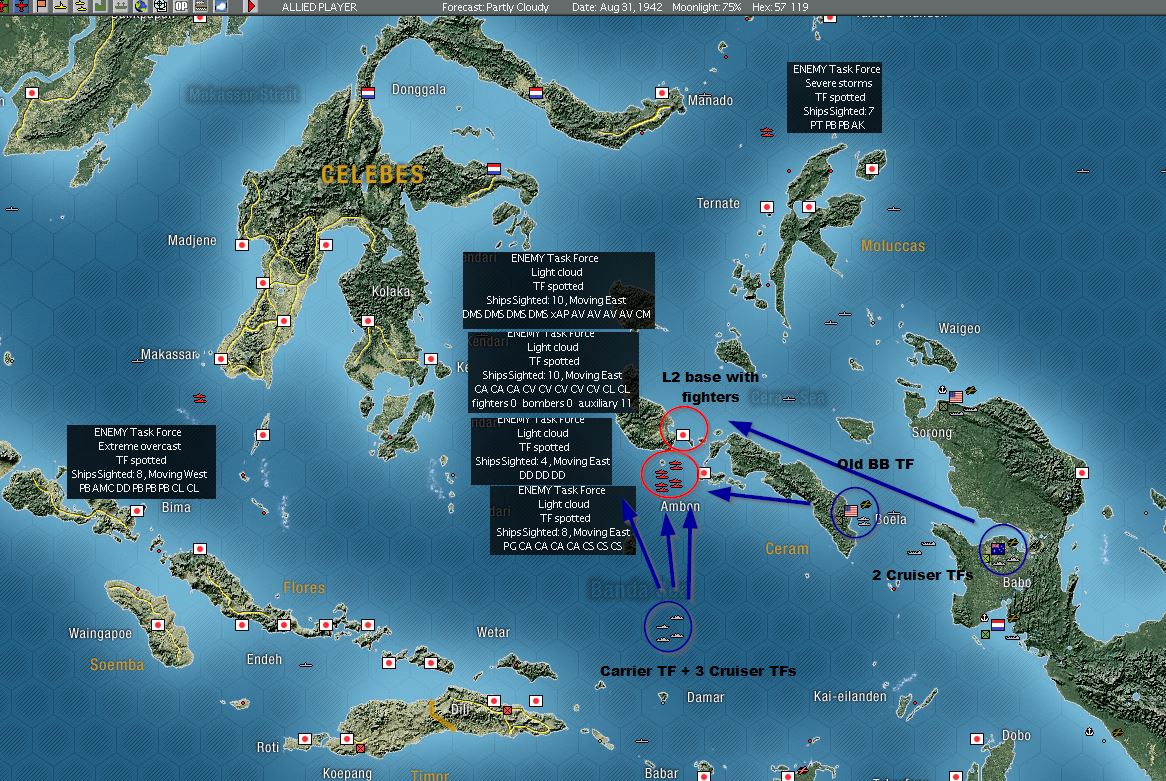Select the Japanese base at Koepang
Screen dimensions: 1166x781
click(347, 739)
